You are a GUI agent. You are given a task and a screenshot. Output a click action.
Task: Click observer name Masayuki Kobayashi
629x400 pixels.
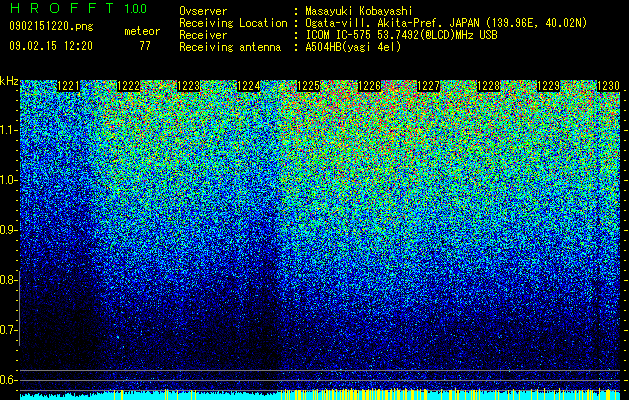pyautogui.click(x=359, y=11)
